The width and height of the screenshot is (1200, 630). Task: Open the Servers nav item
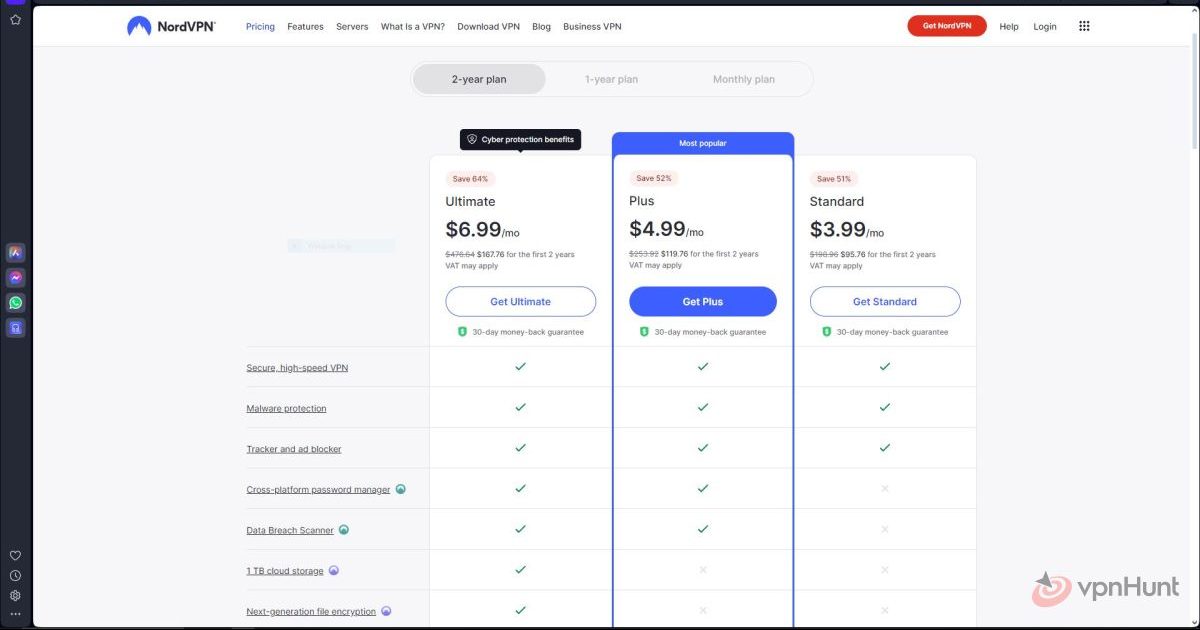(352, 27)
